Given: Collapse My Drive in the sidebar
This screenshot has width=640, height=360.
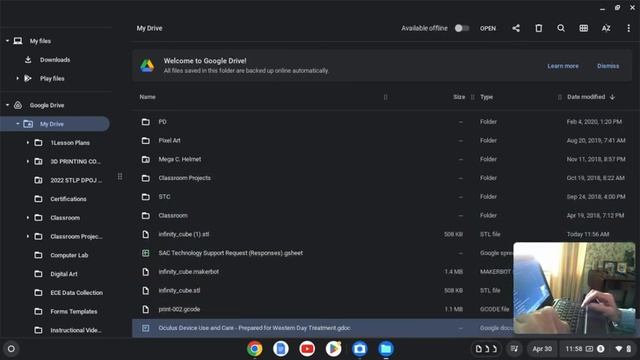Looking at the screenshot, I should (18, 124).
